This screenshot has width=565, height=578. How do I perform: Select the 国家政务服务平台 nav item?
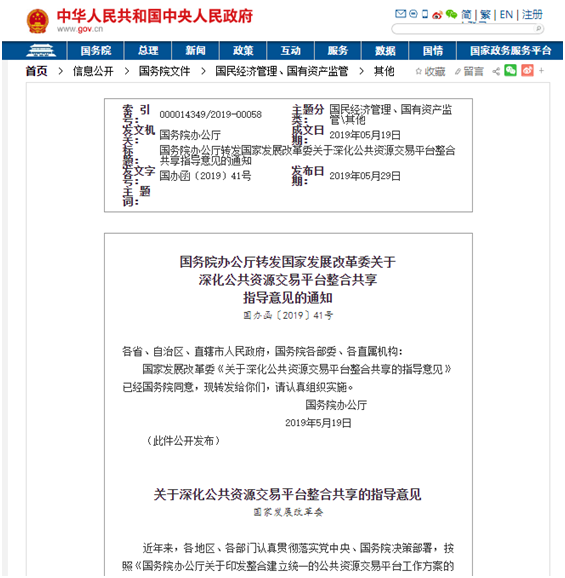click(x=510, y=51)
